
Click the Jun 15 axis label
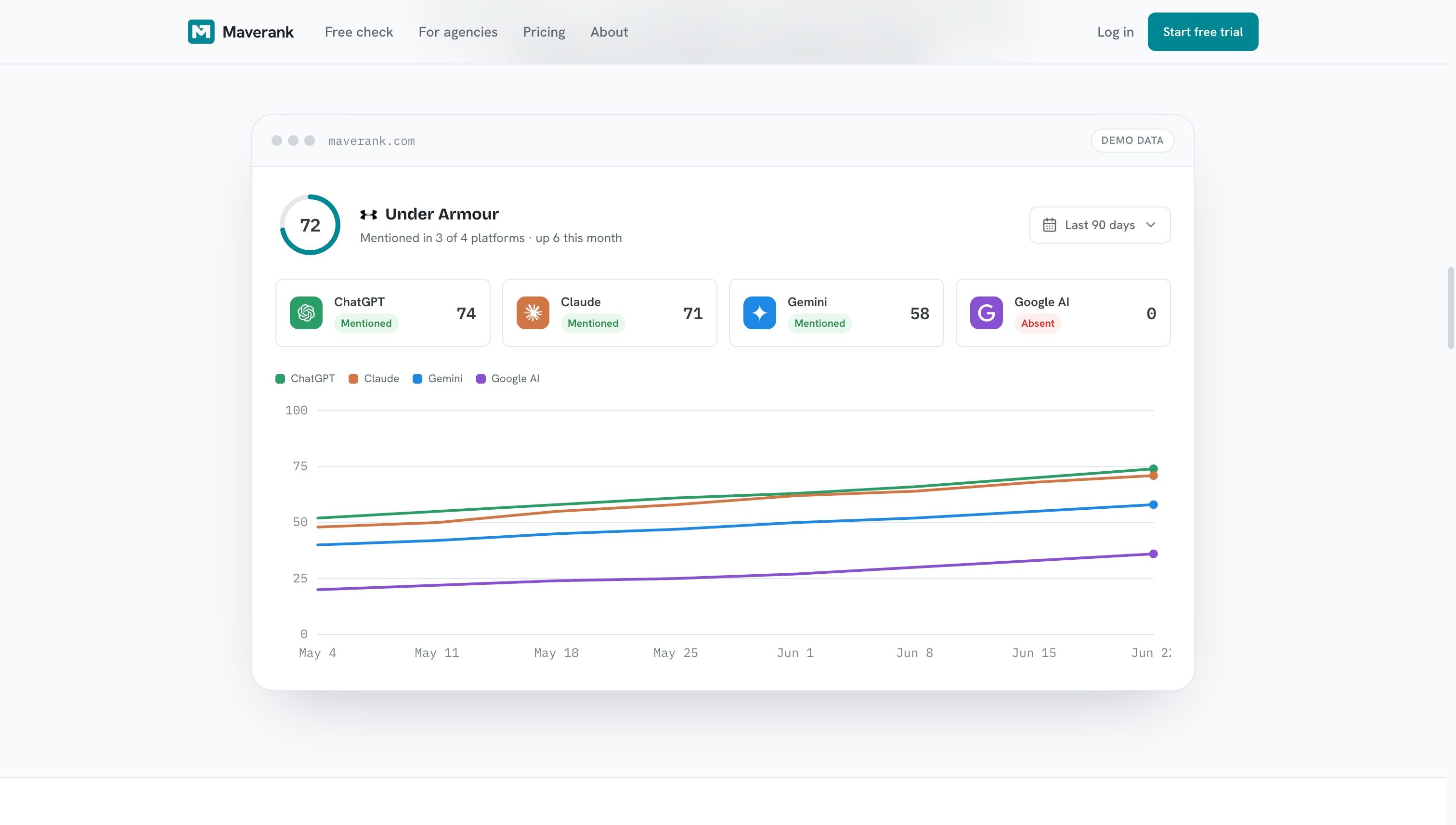coord(1034,653)
